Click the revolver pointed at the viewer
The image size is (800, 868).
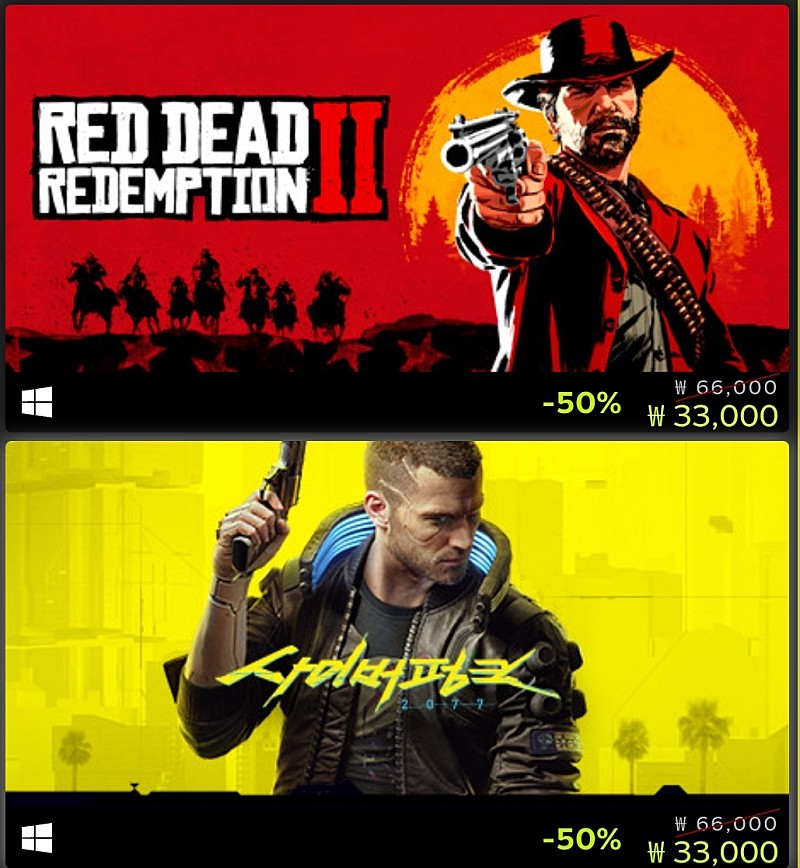[486, 147]
